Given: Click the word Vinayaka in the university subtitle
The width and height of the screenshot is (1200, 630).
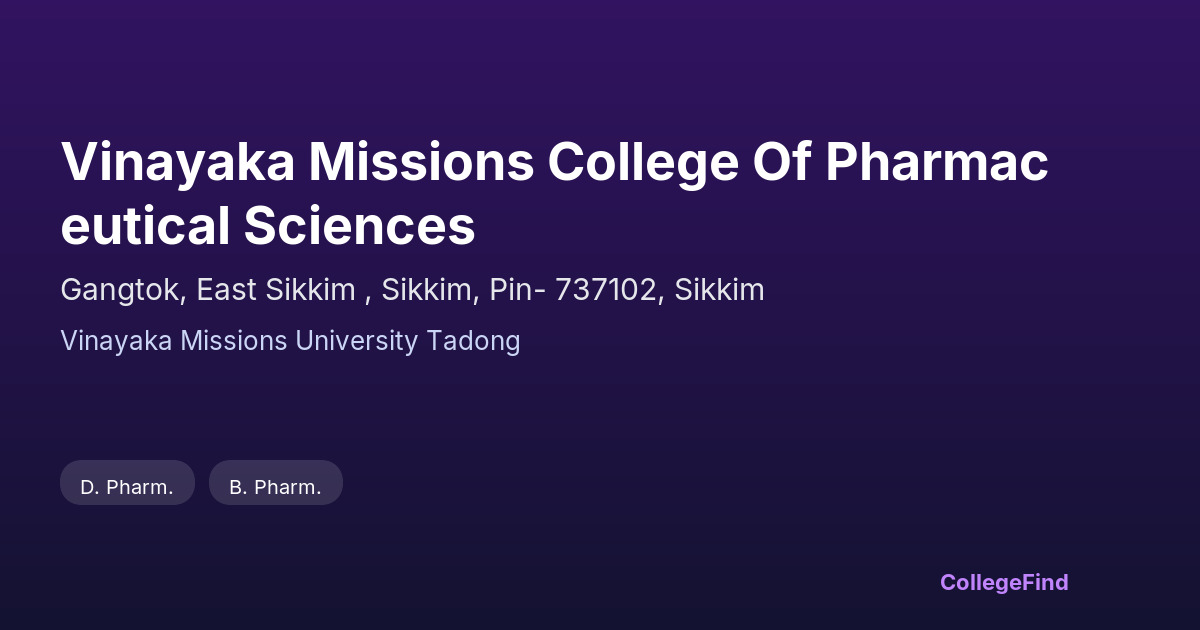Looking at the screenshot, I should click(x=117, y=341).
